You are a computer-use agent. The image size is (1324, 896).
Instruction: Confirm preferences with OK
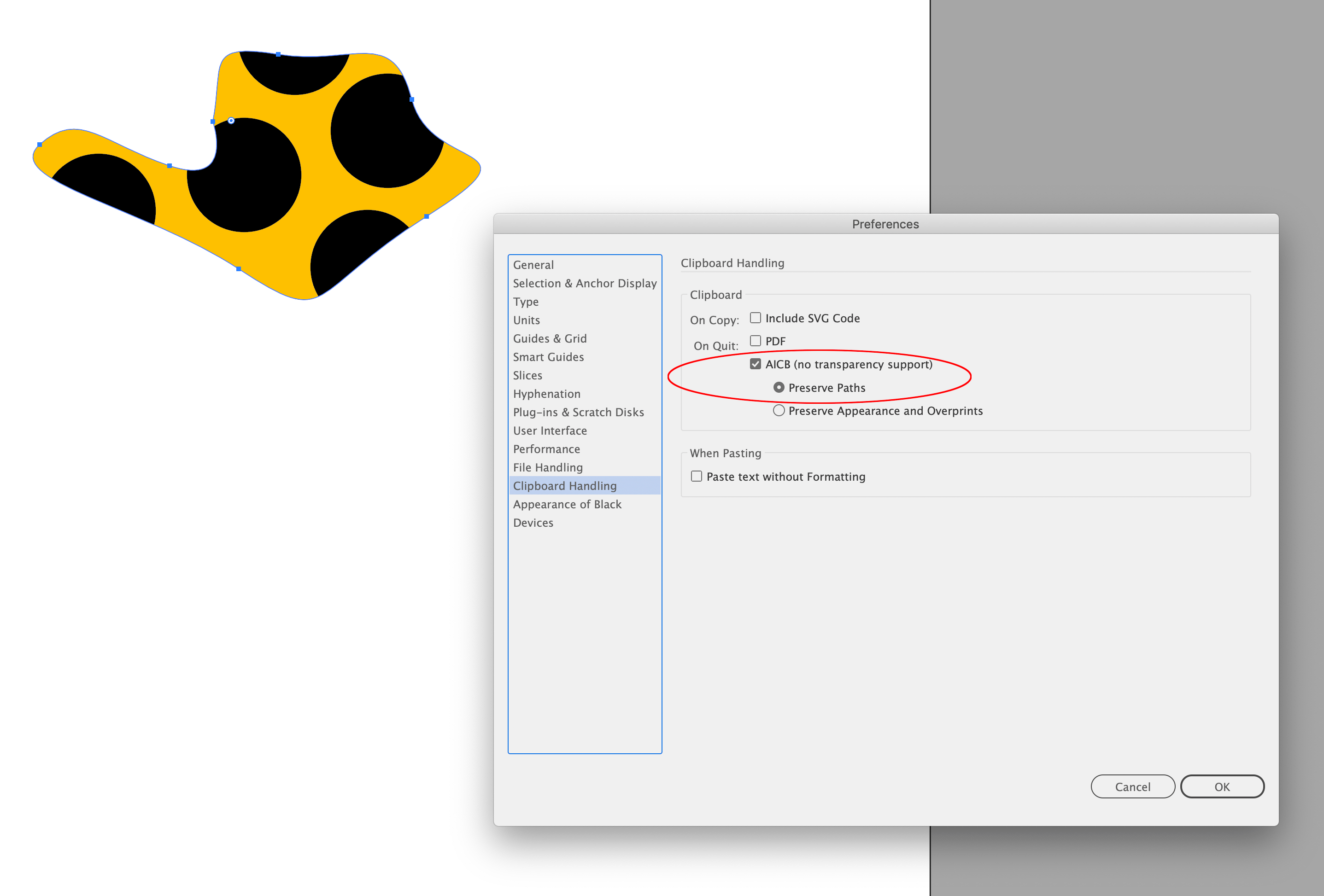1222,786
